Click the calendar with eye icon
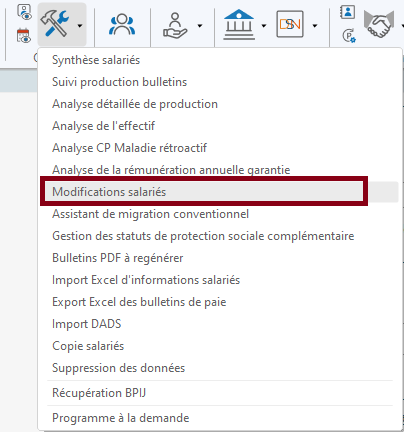The image size is (404, 432). click(24, 36)
